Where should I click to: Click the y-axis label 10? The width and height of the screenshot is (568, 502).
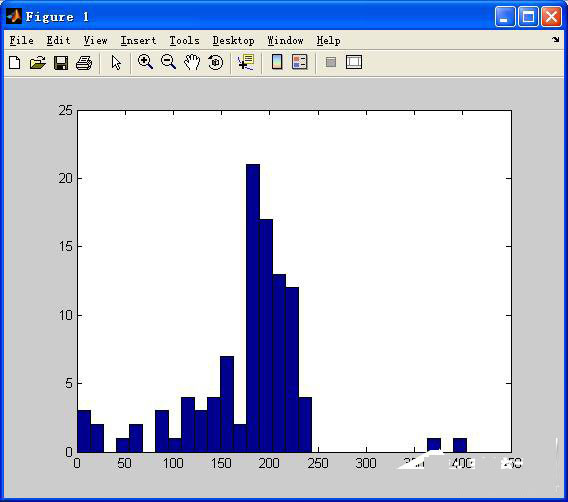point(66,315)
